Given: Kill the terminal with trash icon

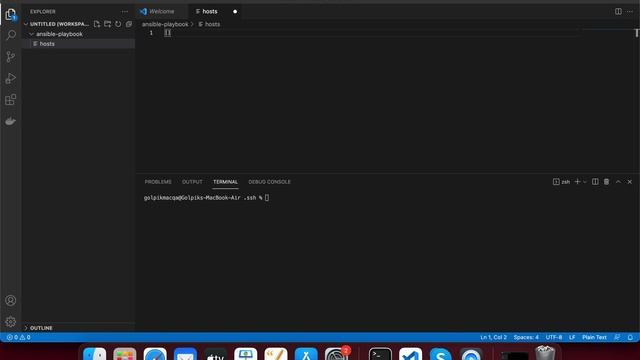Looking at the screenshot, I should tap(607, 182).
